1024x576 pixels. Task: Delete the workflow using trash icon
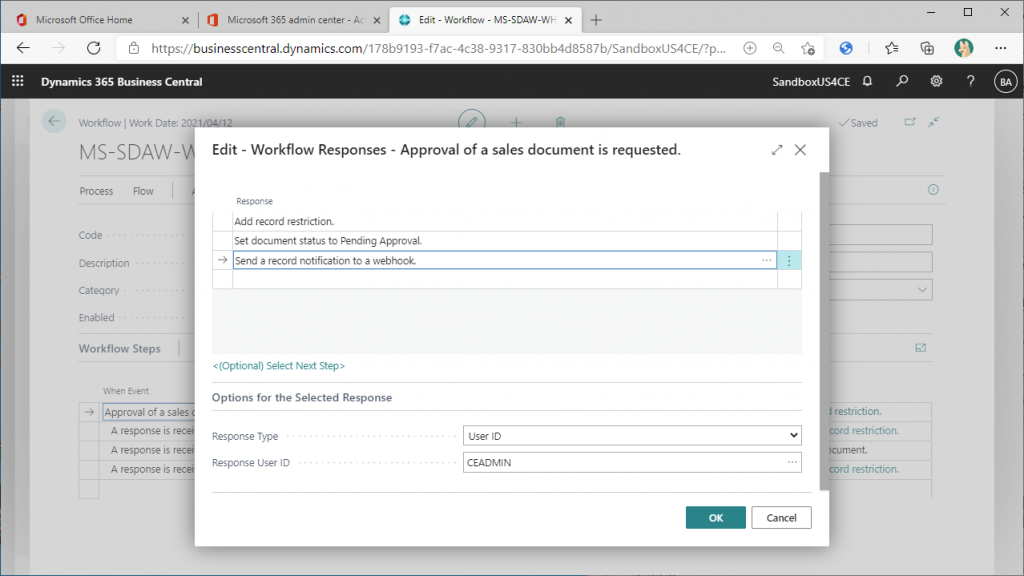[560, 122]
